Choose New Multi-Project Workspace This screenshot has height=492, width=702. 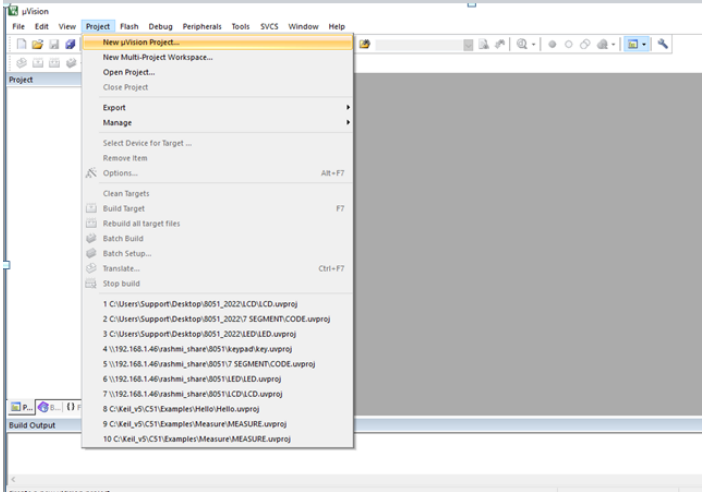tap(157, 57)
